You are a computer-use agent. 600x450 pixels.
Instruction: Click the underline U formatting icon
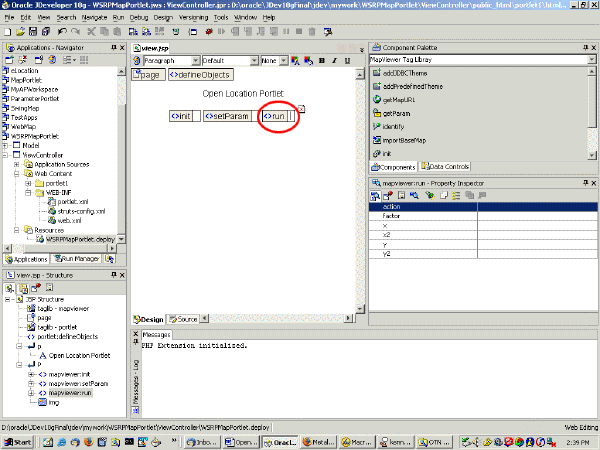coord(347,60)
